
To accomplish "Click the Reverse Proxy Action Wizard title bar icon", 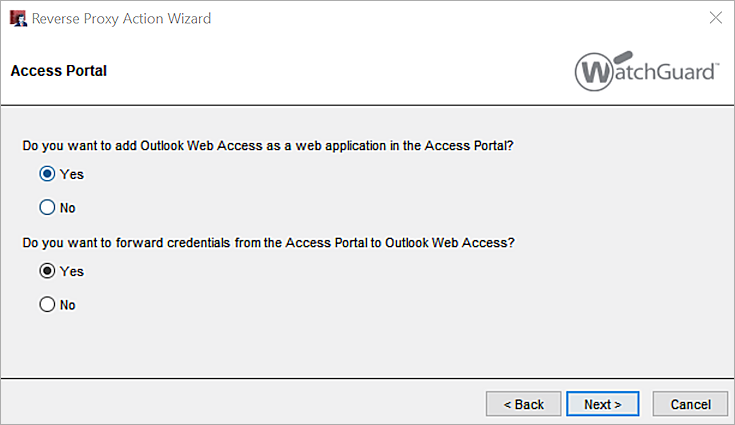I will click(x=18, y=18).
